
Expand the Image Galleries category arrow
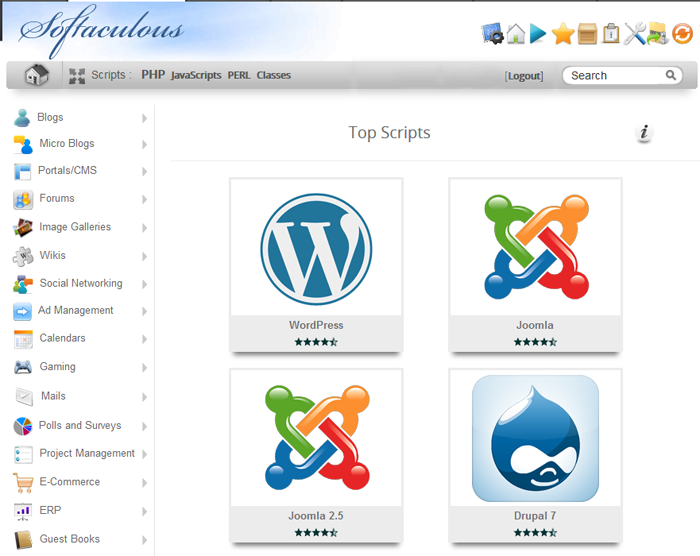click(x=144, y=228)
